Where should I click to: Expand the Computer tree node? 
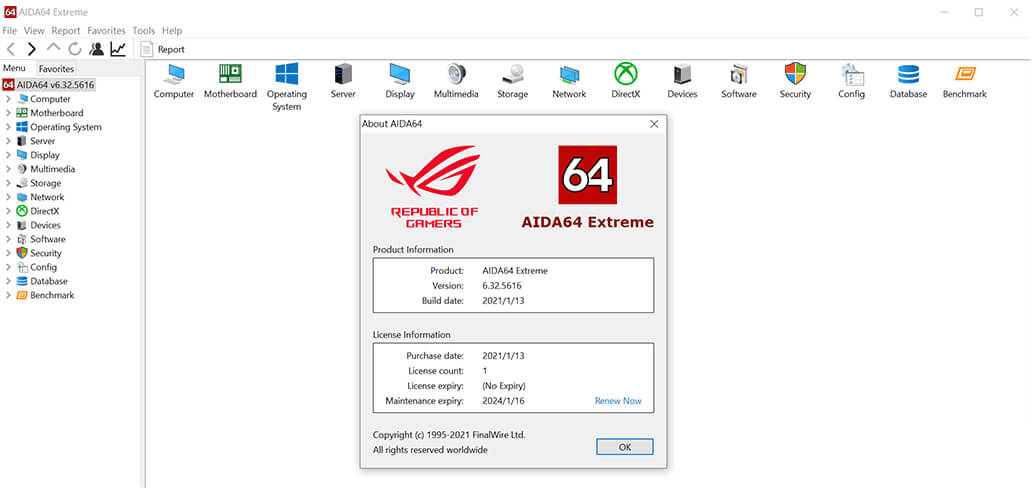9,99
